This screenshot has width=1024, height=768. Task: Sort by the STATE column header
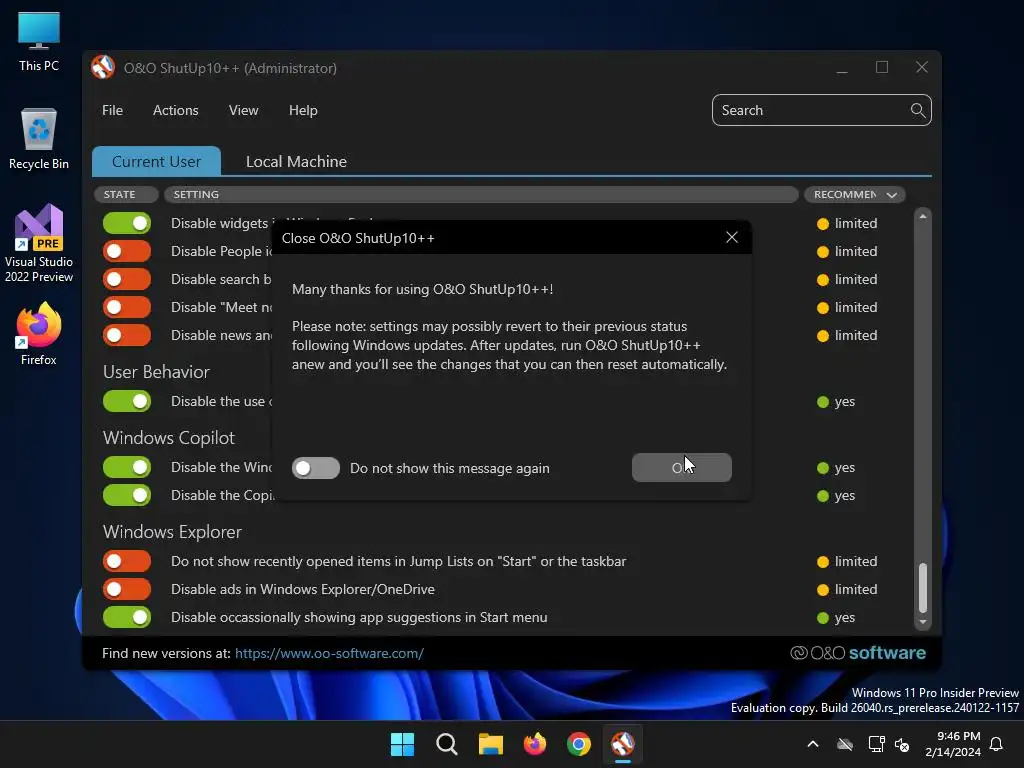pyautogui.click(x=126, y=195)
